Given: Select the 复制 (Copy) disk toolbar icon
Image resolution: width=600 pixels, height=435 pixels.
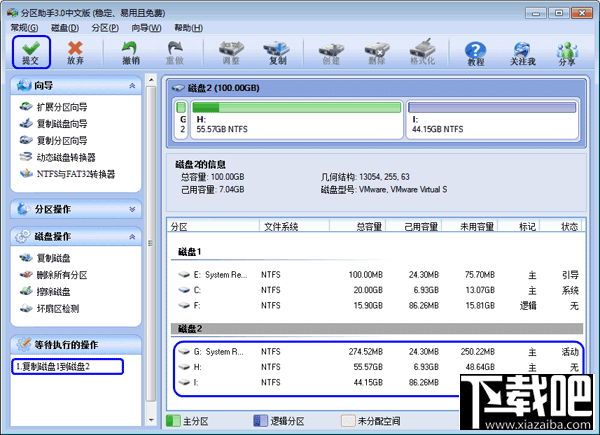Looking at the screenshot, I should [277, 53].
